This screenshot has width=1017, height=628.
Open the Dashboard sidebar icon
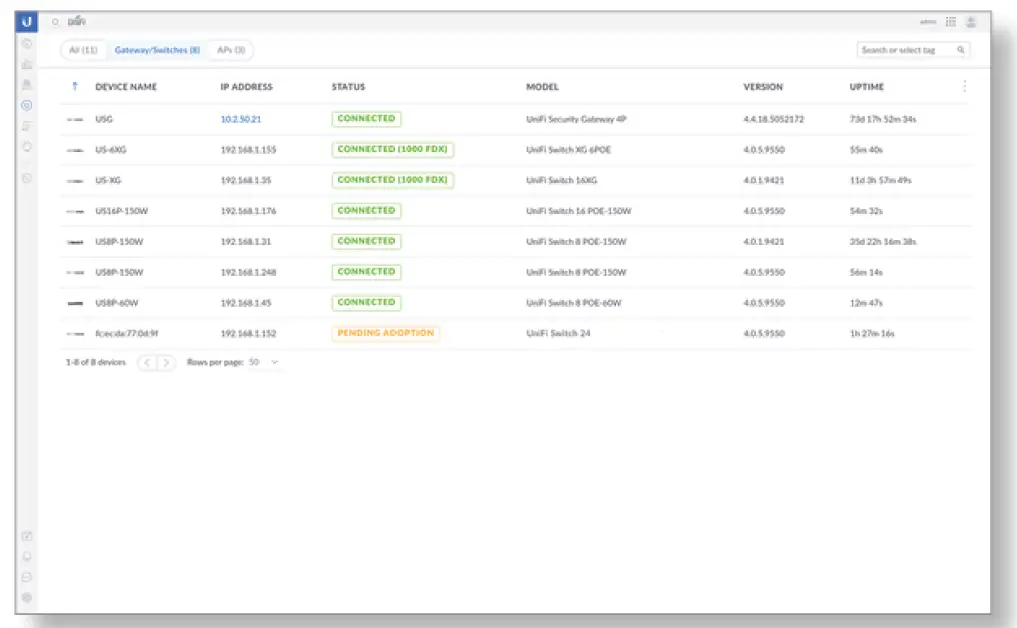point(27,43)
